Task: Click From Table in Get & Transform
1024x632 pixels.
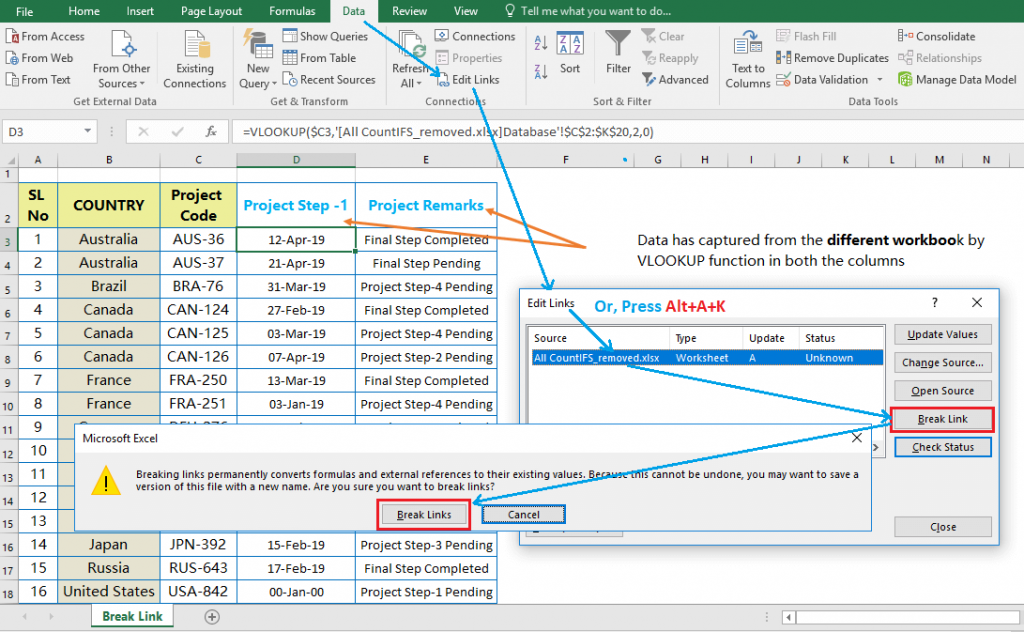Action: coord(320,58)
